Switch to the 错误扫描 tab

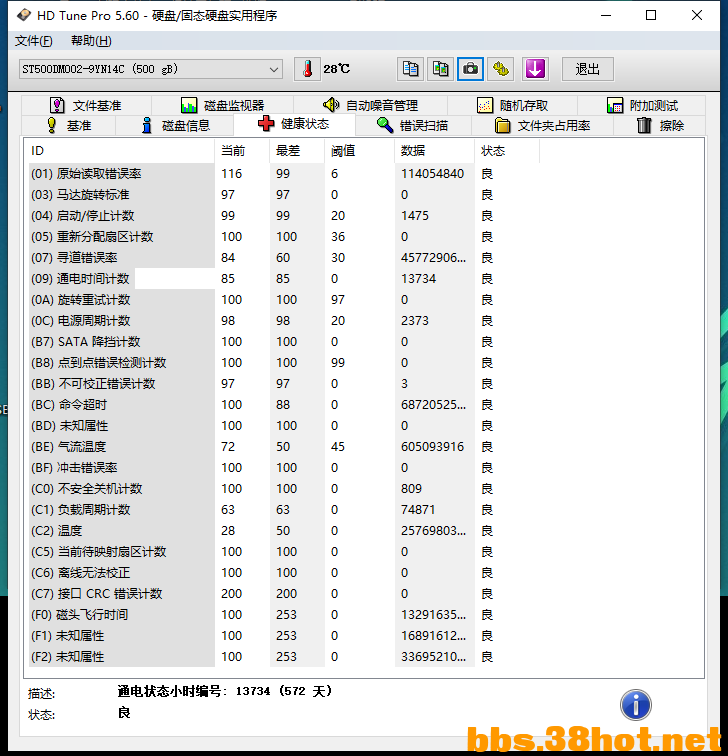(413, 125)
